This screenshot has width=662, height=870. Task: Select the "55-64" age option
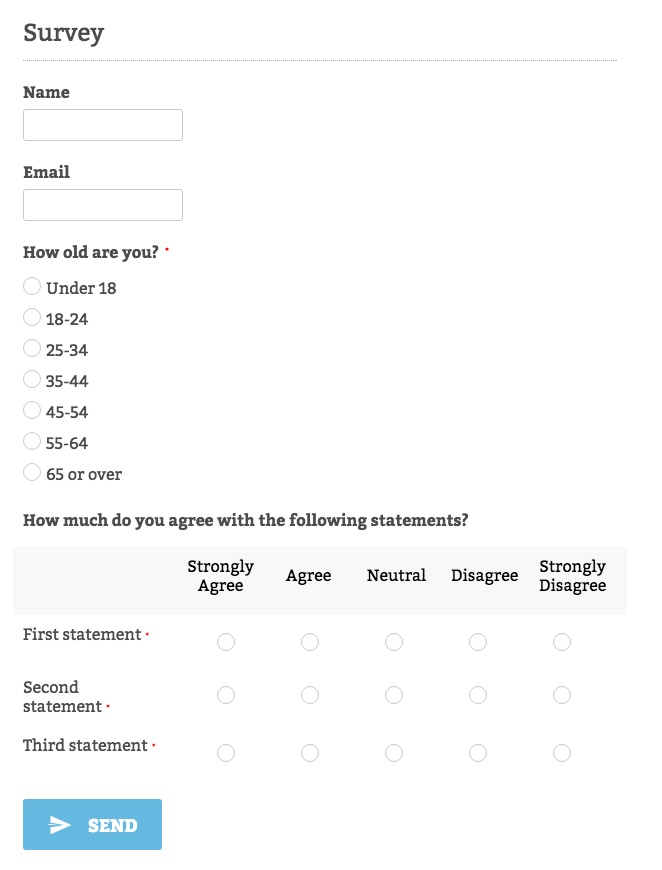point(32,442)
